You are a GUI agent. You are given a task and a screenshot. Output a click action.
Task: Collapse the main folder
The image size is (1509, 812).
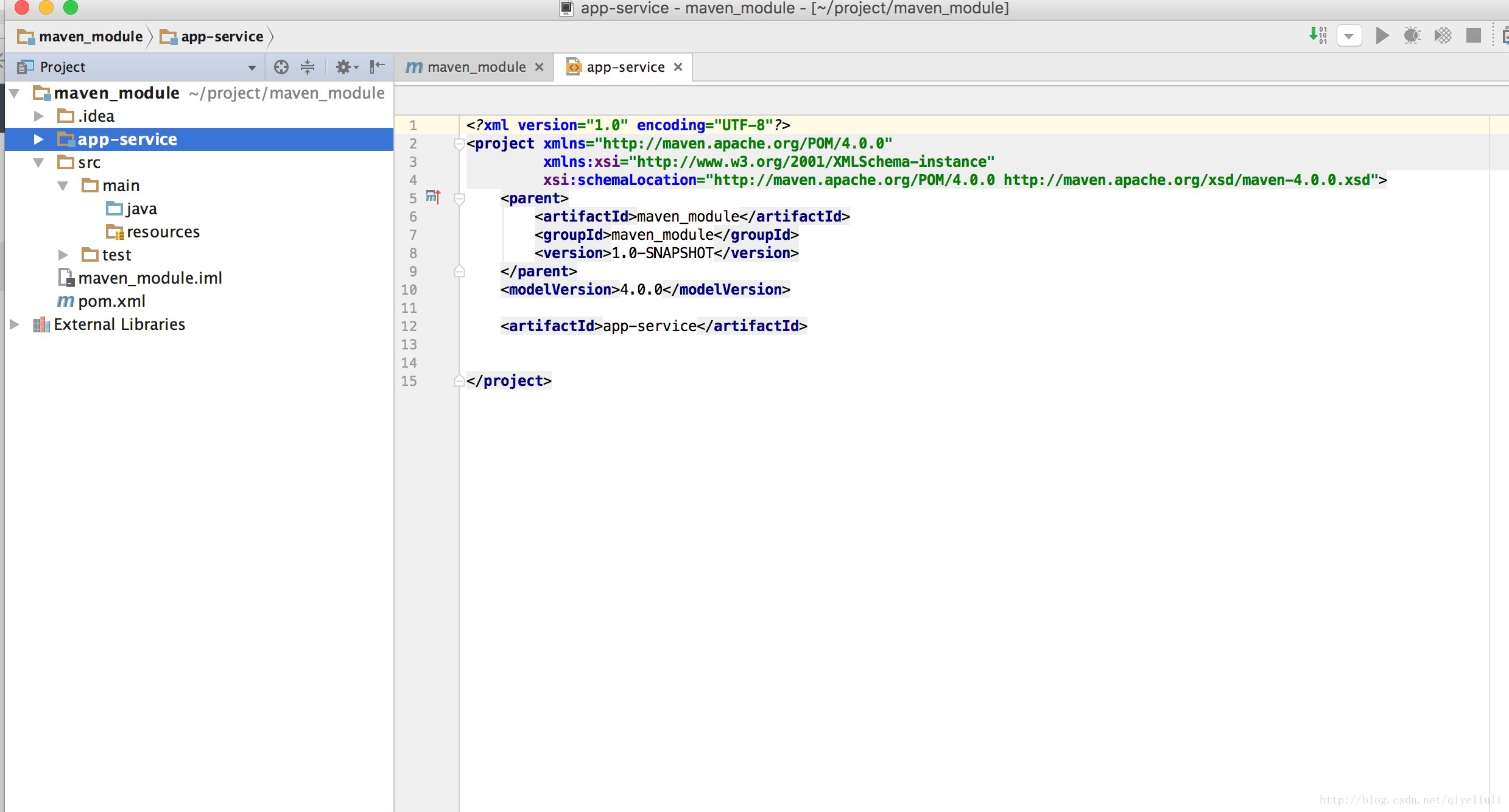63,186
